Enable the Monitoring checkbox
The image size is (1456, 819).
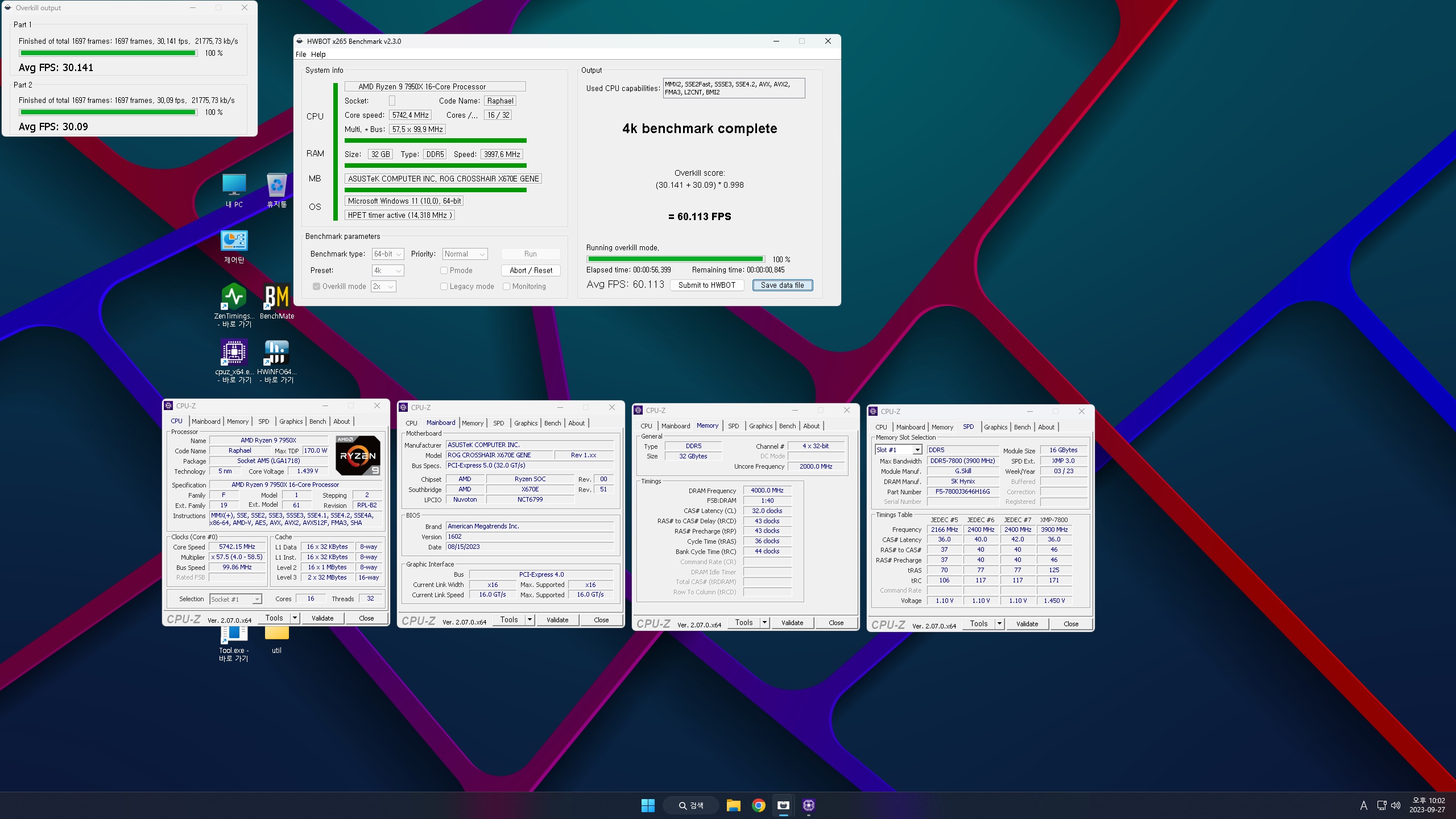pos(506,287)
